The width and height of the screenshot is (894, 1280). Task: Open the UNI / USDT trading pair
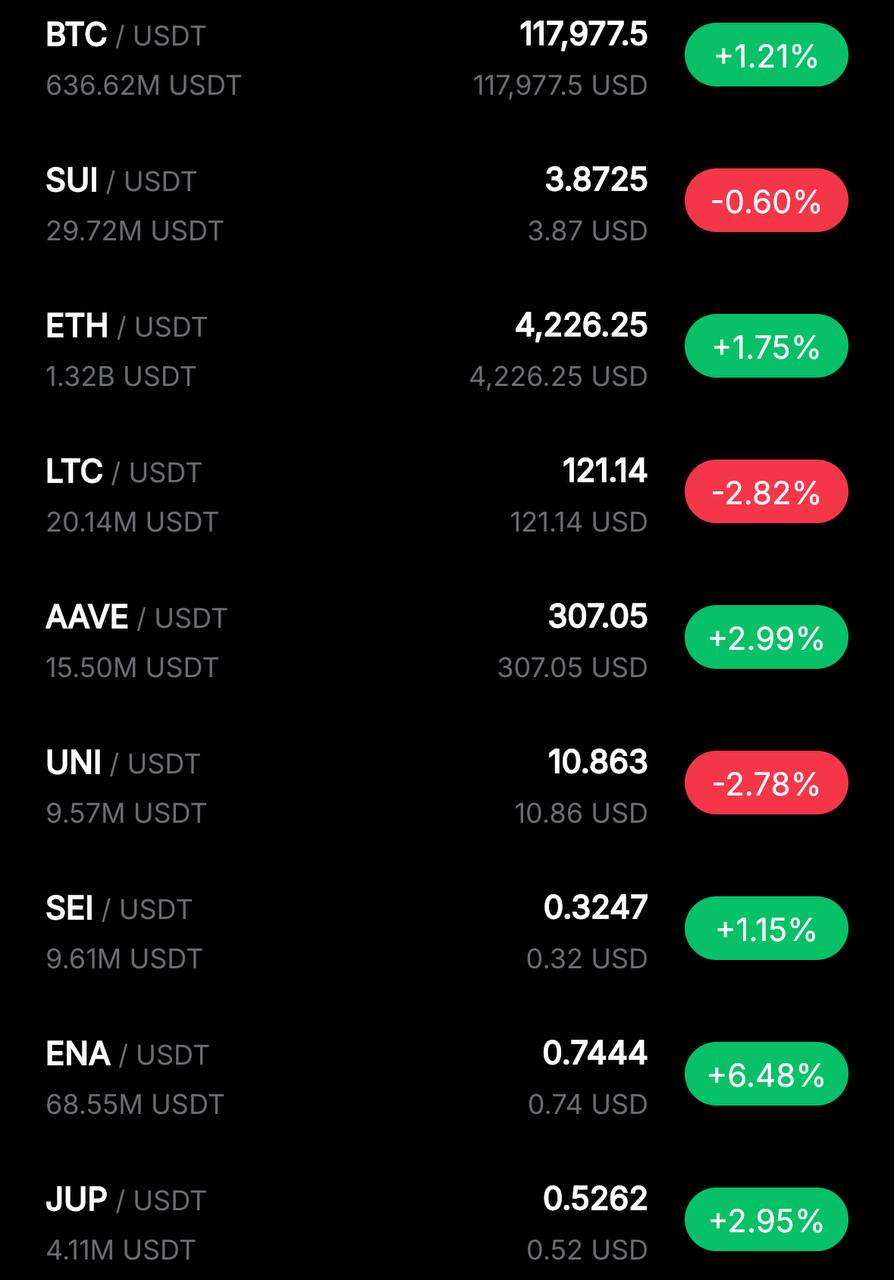pyautogui.click(x=447, y=786)
